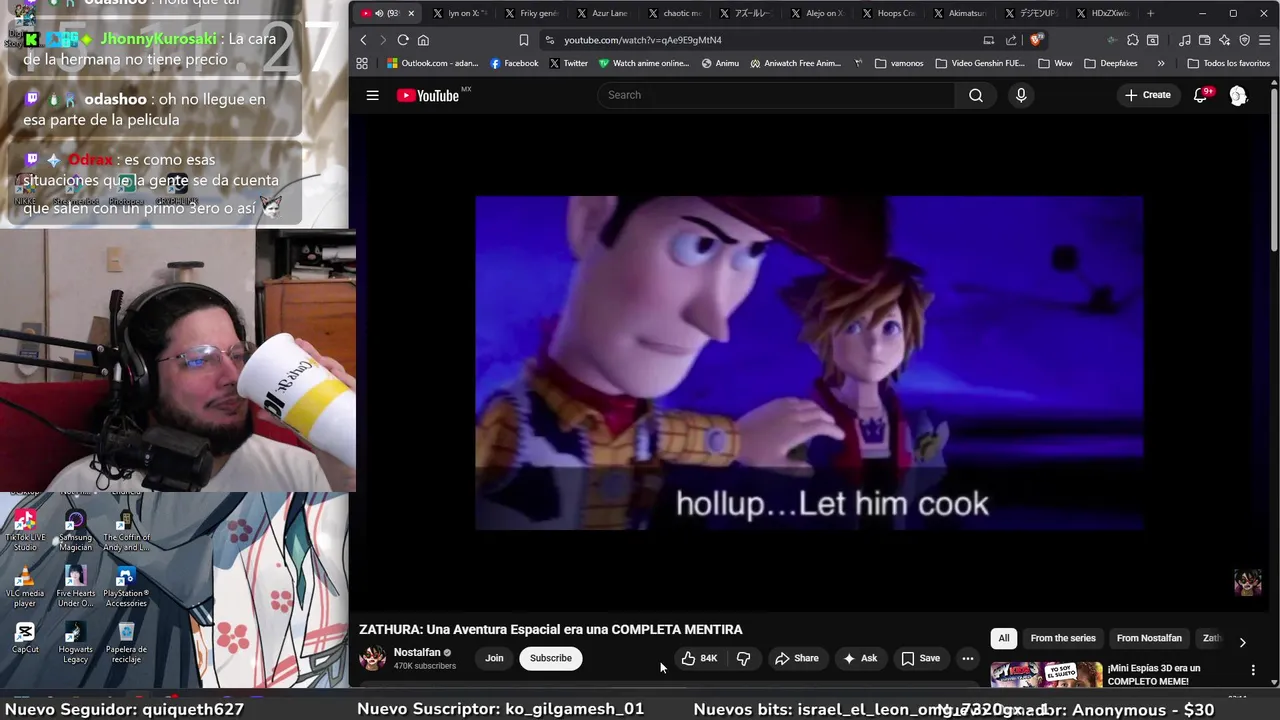Open Brave Shields lion icon
Image resolution: width=1280 pixels, height=720 pixels.
(x=1037, y=40)
